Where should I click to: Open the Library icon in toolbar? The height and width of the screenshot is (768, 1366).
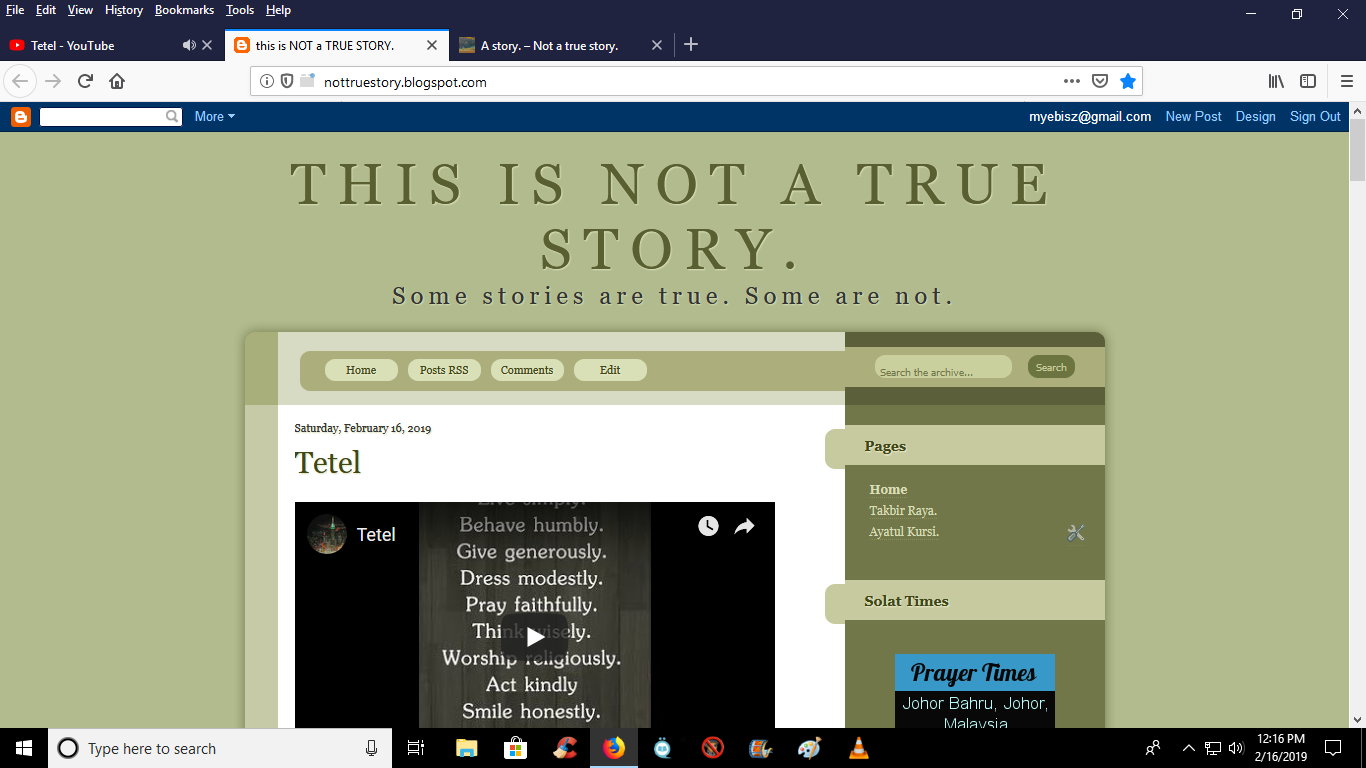(1276, 82)
